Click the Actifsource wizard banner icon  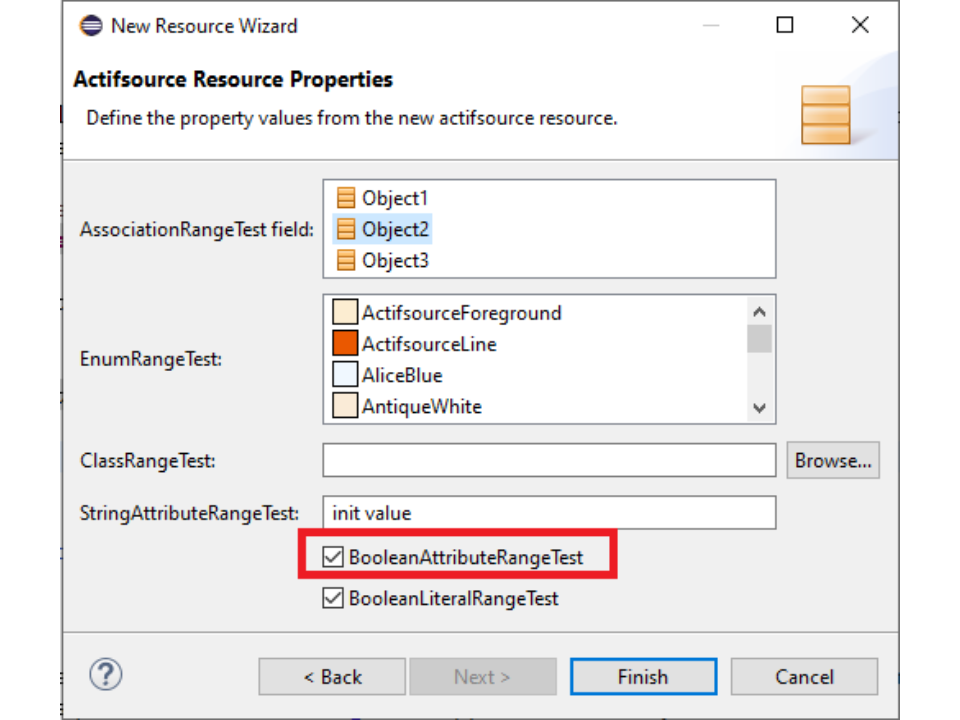click(x=825, y=114)
